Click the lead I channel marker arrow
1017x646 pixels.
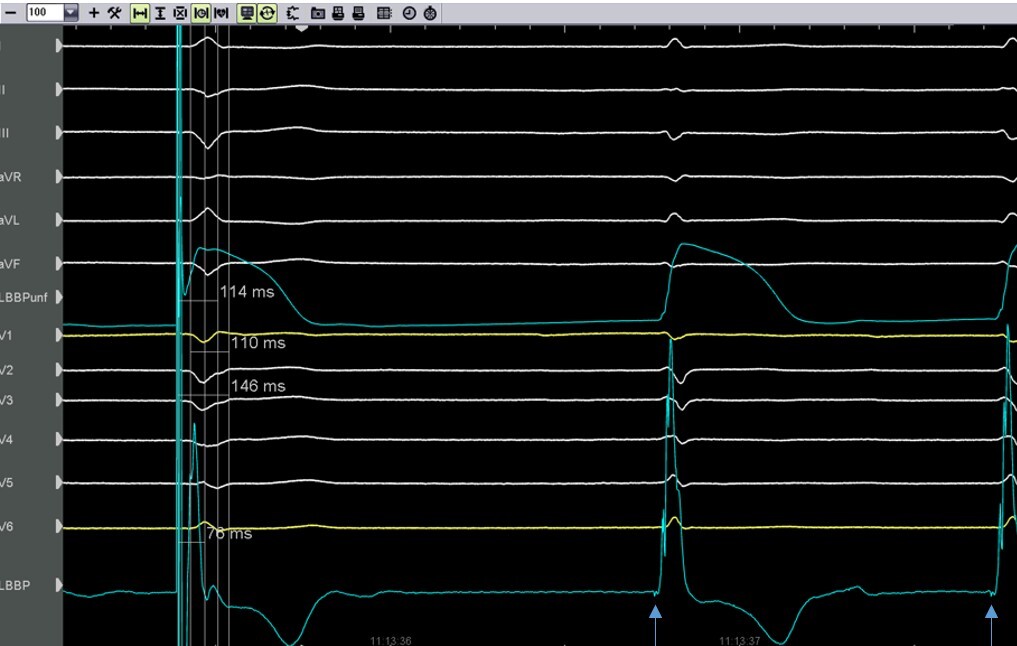pyautogui.click(x=59, y=46)
